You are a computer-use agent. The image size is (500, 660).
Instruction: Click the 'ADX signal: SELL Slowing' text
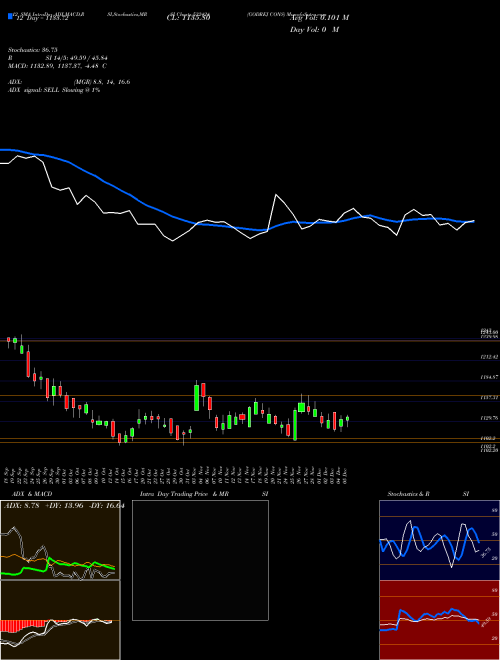[x=54, y=90]
